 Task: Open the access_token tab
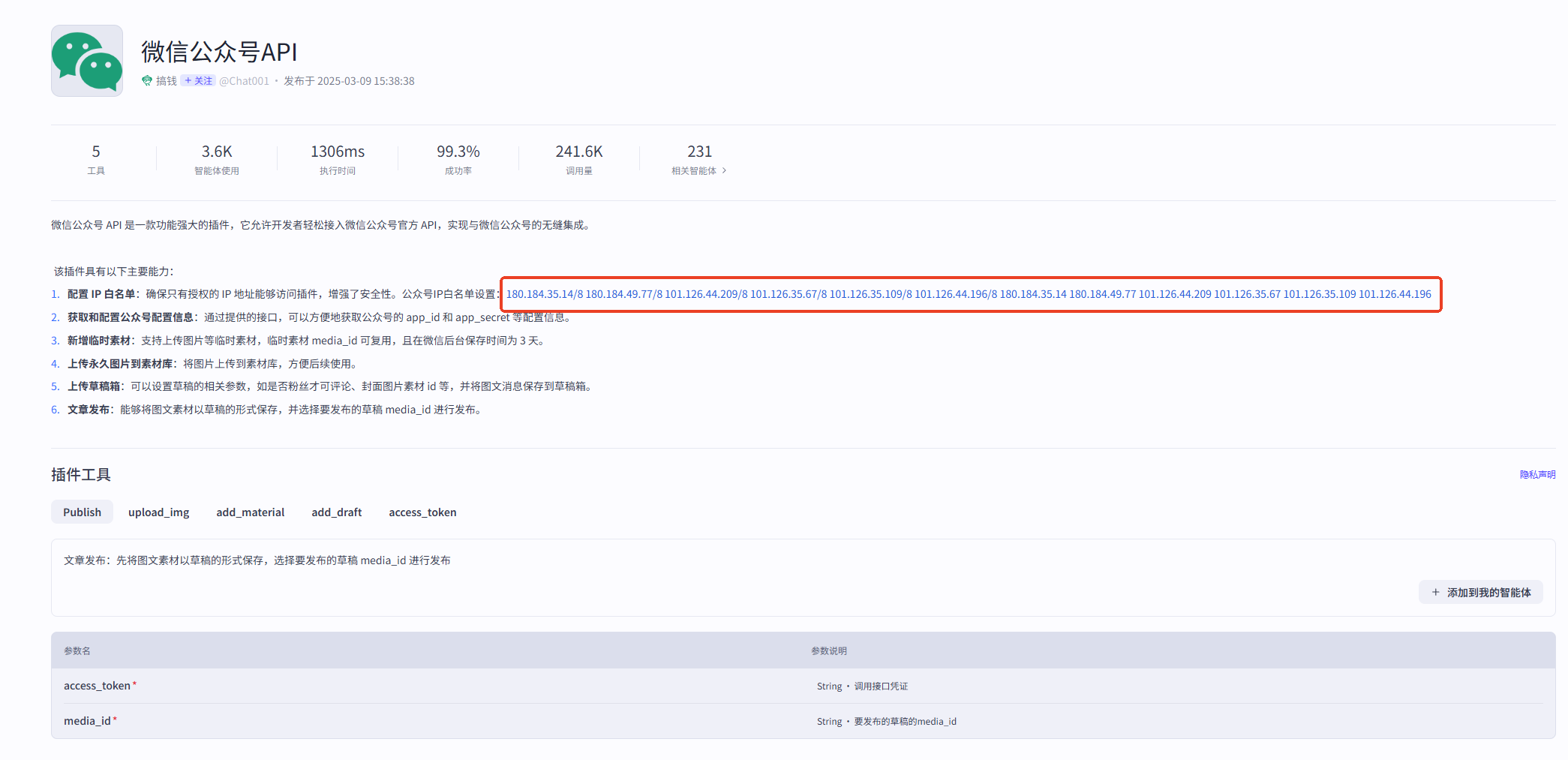422,512
